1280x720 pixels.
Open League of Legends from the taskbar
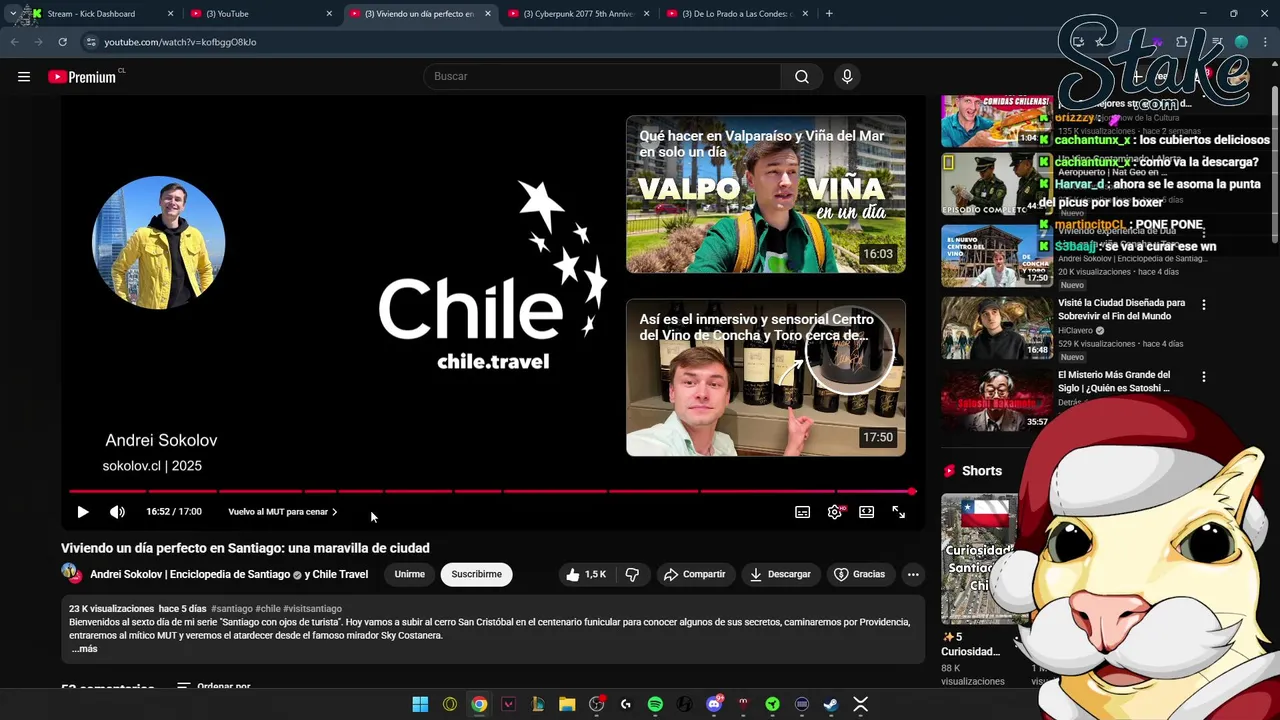pyautogui.click(x=538, y=705)
